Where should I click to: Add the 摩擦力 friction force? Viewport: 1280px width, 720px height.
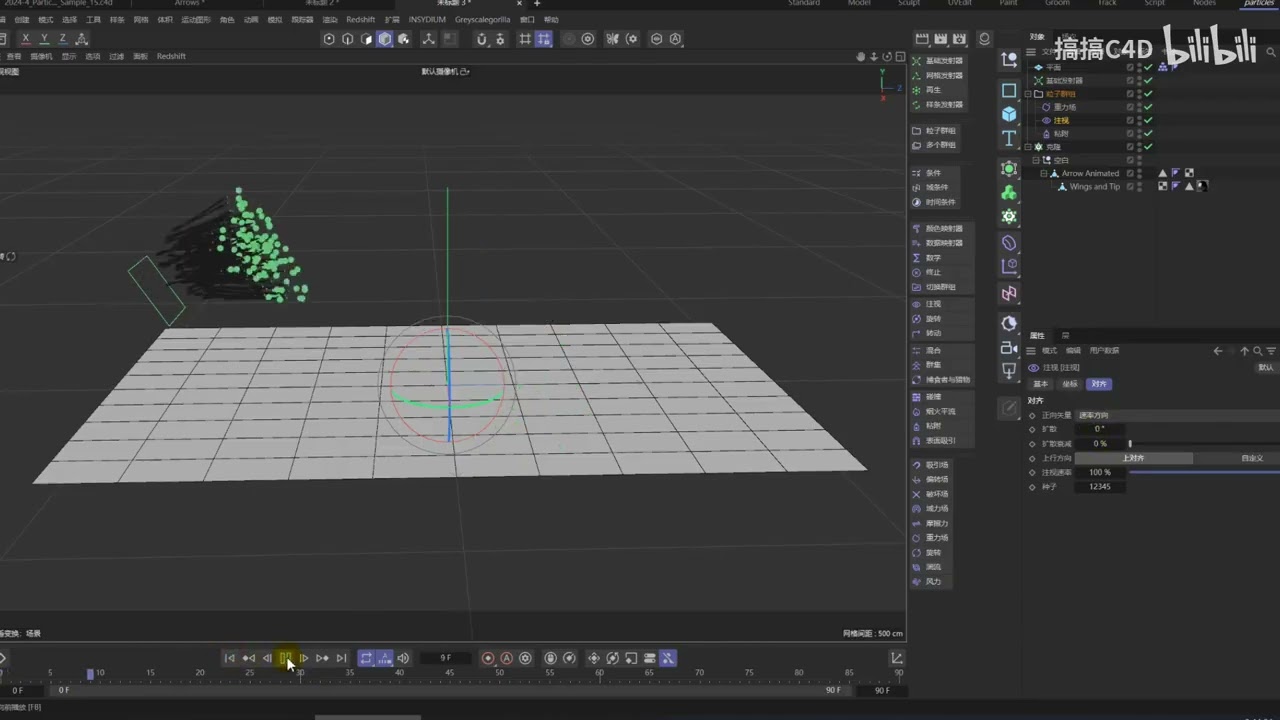coord(931,523)
